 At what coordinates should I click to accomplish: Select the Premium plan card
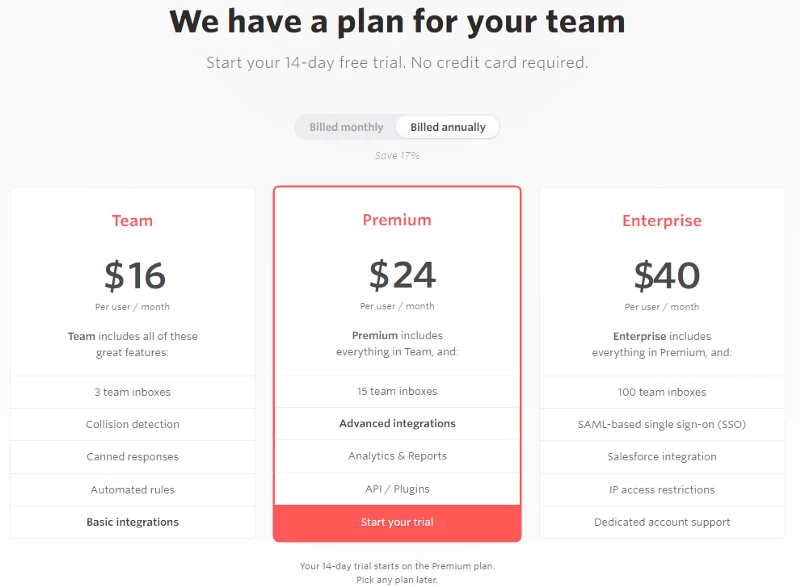(x=397, y=300)
